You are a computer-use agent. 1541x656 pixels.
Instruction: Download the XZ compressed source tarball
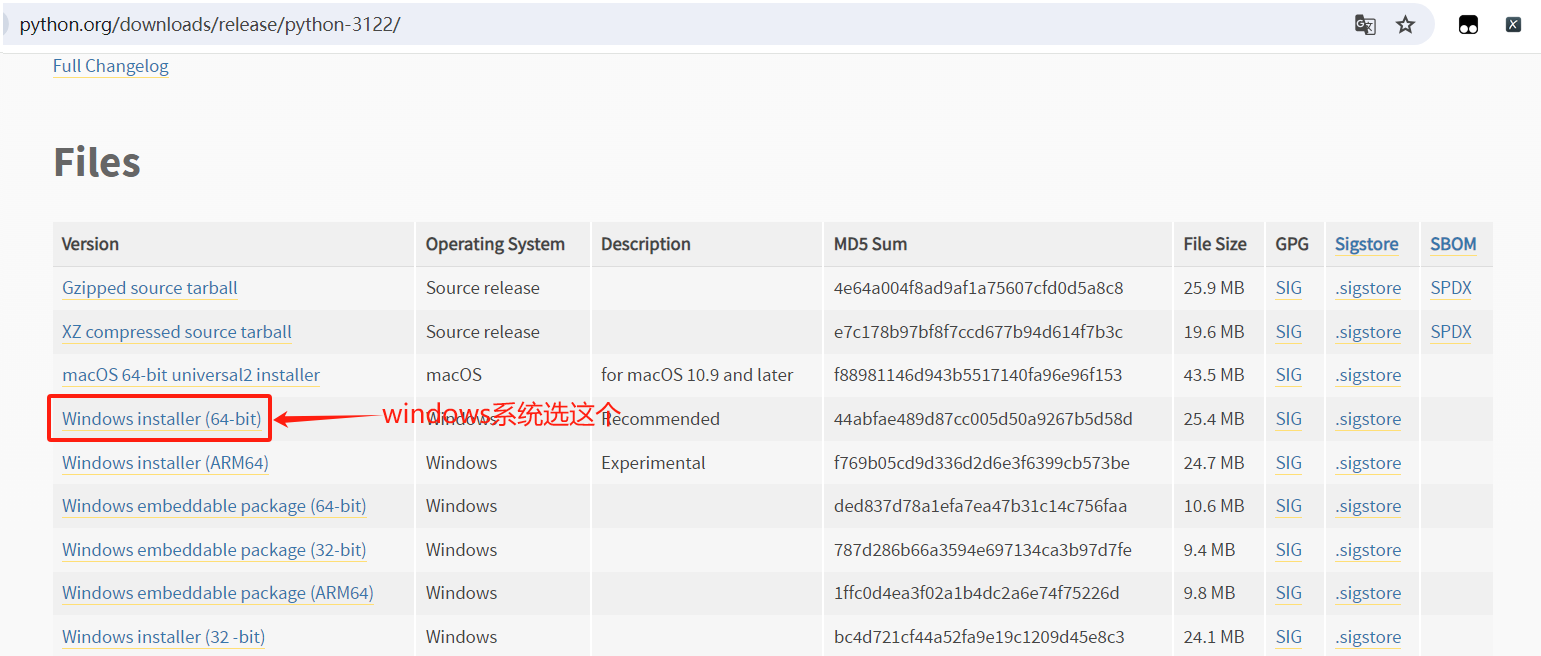tap(177, 332)
